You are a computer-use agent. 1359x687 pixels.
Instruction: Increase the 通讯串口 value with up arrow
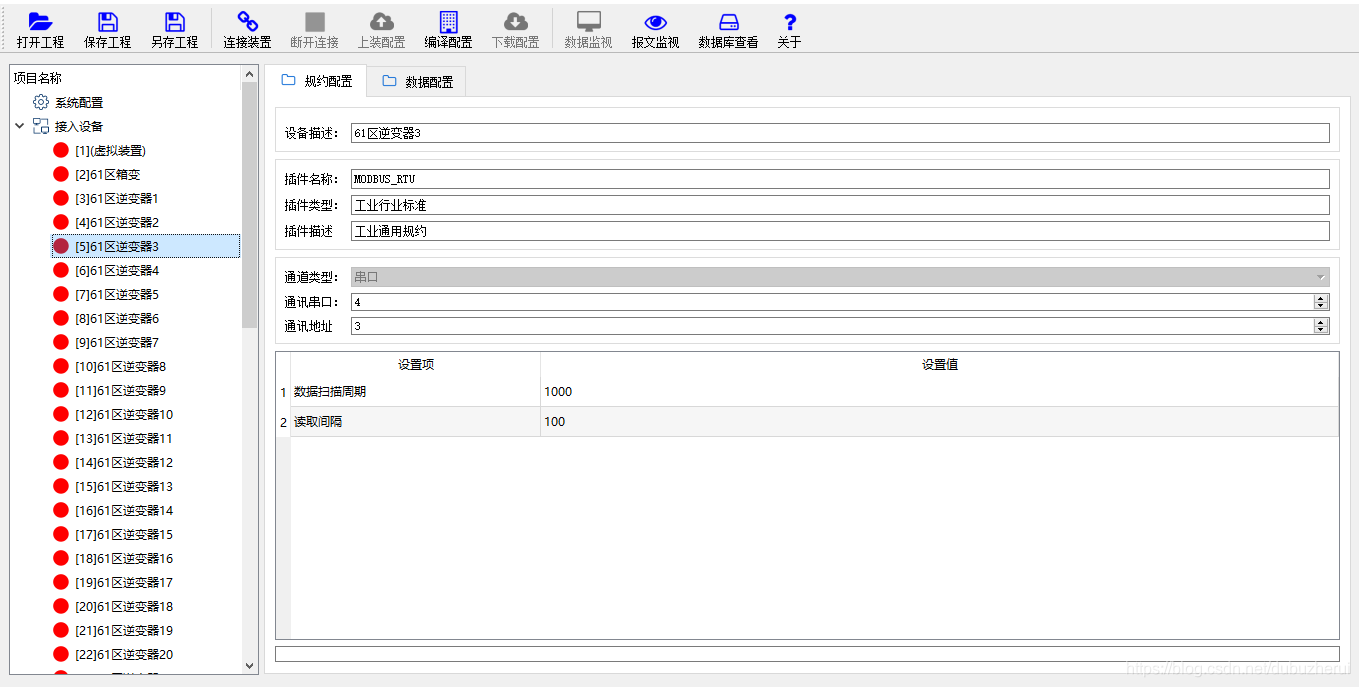[1322, 298]
